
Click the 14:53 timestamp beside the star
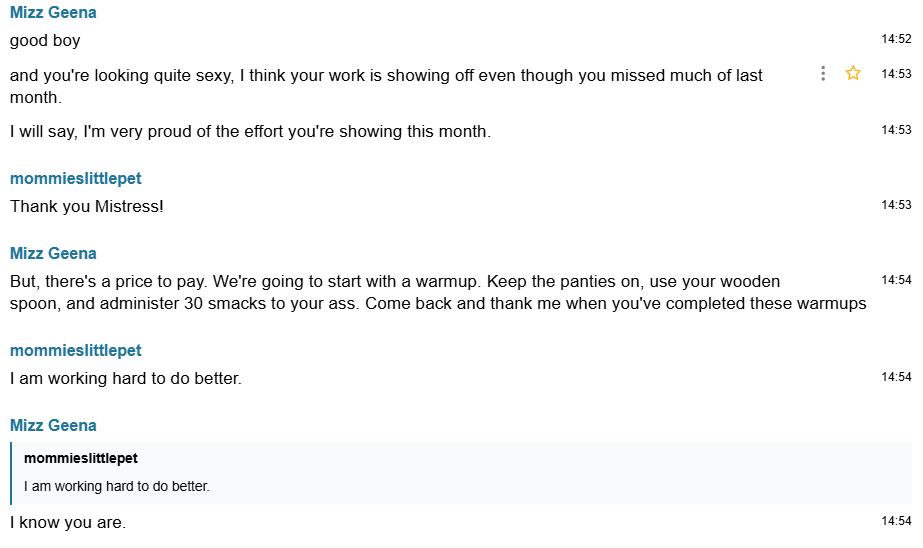896,74
